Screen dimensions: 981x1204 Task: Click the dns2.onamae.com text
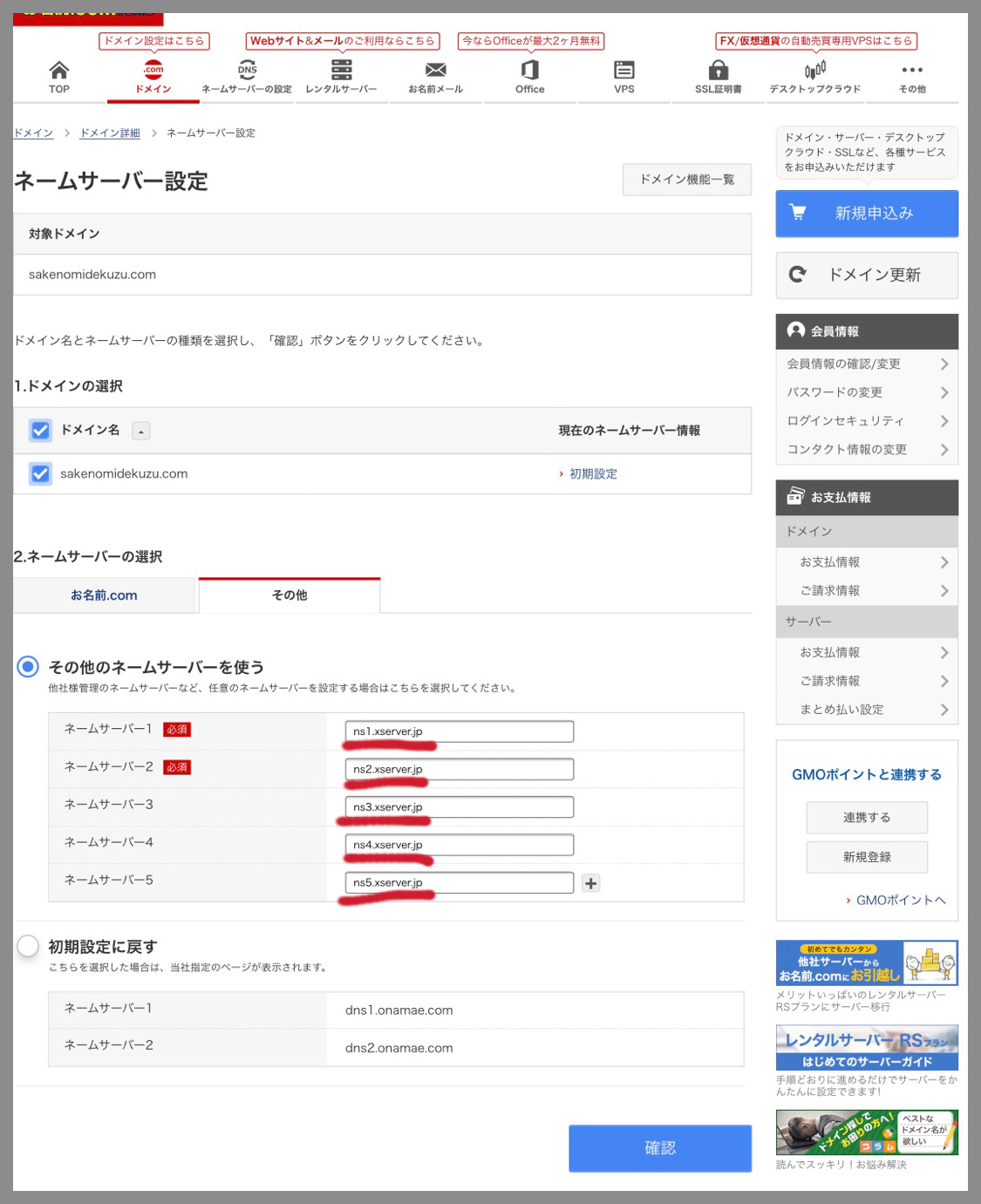coord(399,1048)
